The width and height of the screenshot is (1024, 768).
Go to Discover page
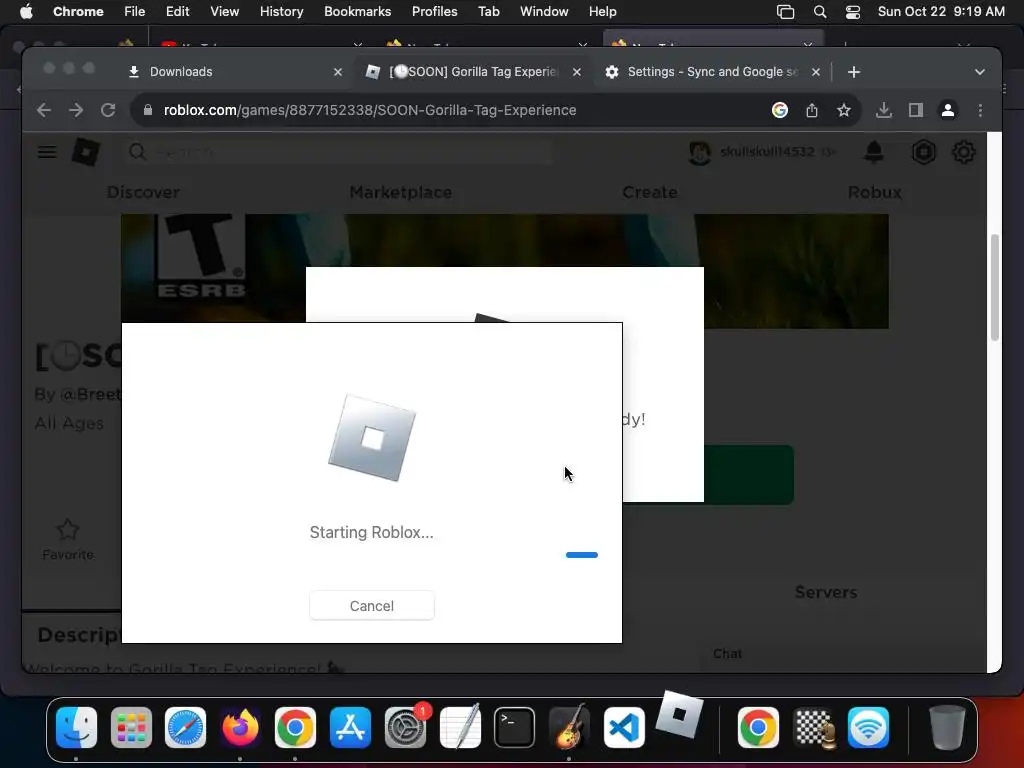pos(143,192)
